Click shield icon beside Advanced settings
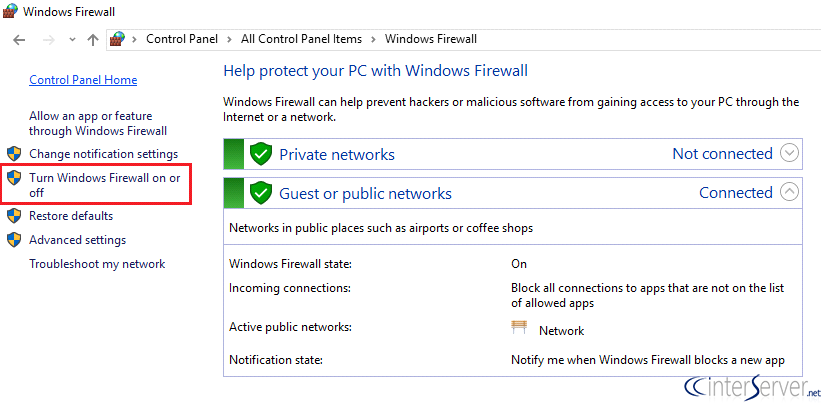Screen dimensions: 821x403 point(14,239)
